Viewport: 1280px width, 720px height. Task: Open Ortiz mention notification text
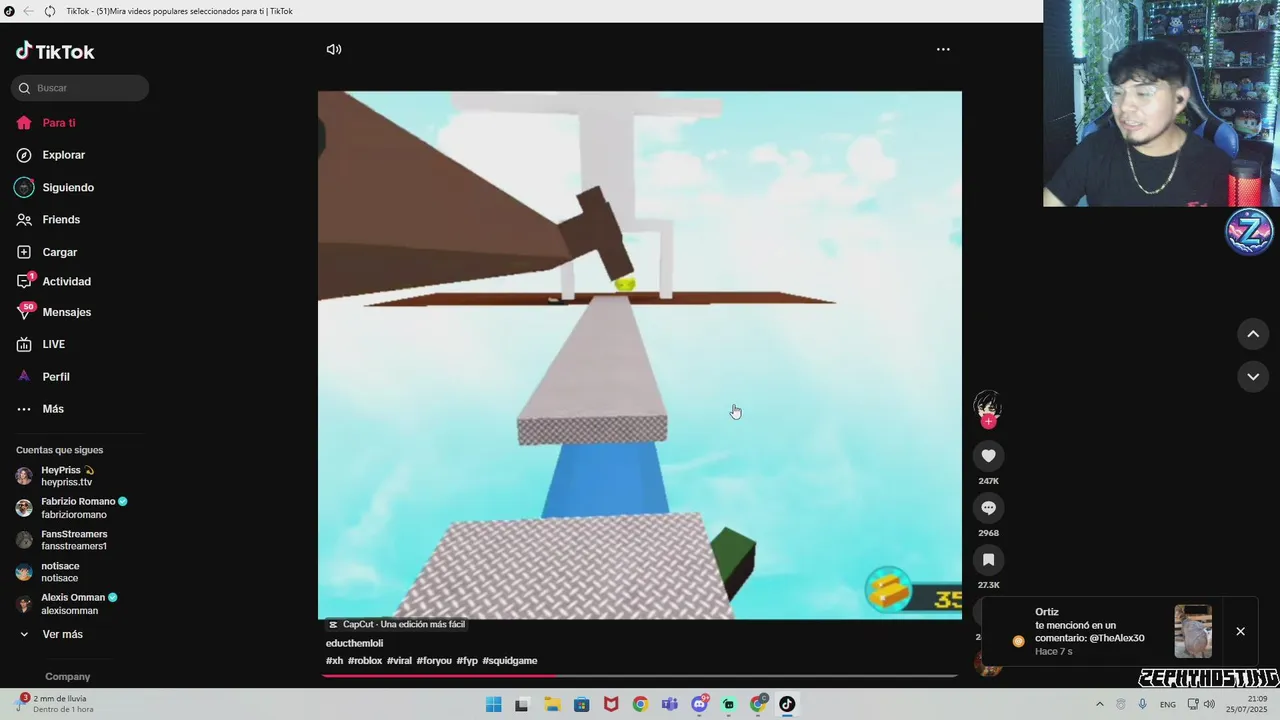coord(1090,632)
